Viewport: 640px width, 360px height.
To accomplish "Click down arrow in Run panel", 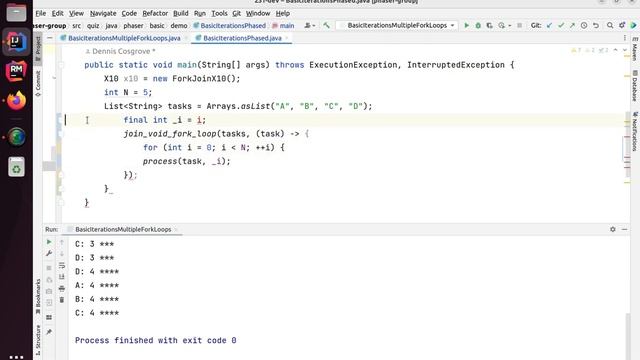I will (x=62, y=253).
